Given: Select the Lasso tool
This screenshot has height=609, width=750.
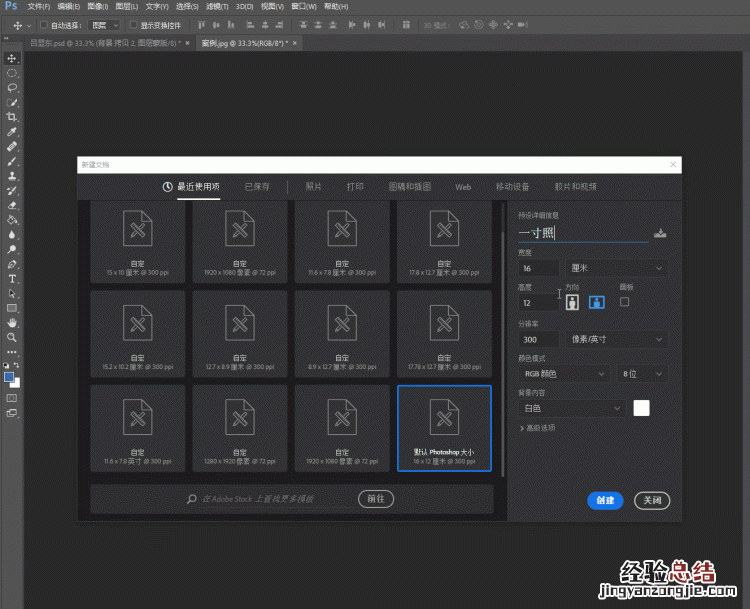Looking at the screenshot, I should point(12,88).
